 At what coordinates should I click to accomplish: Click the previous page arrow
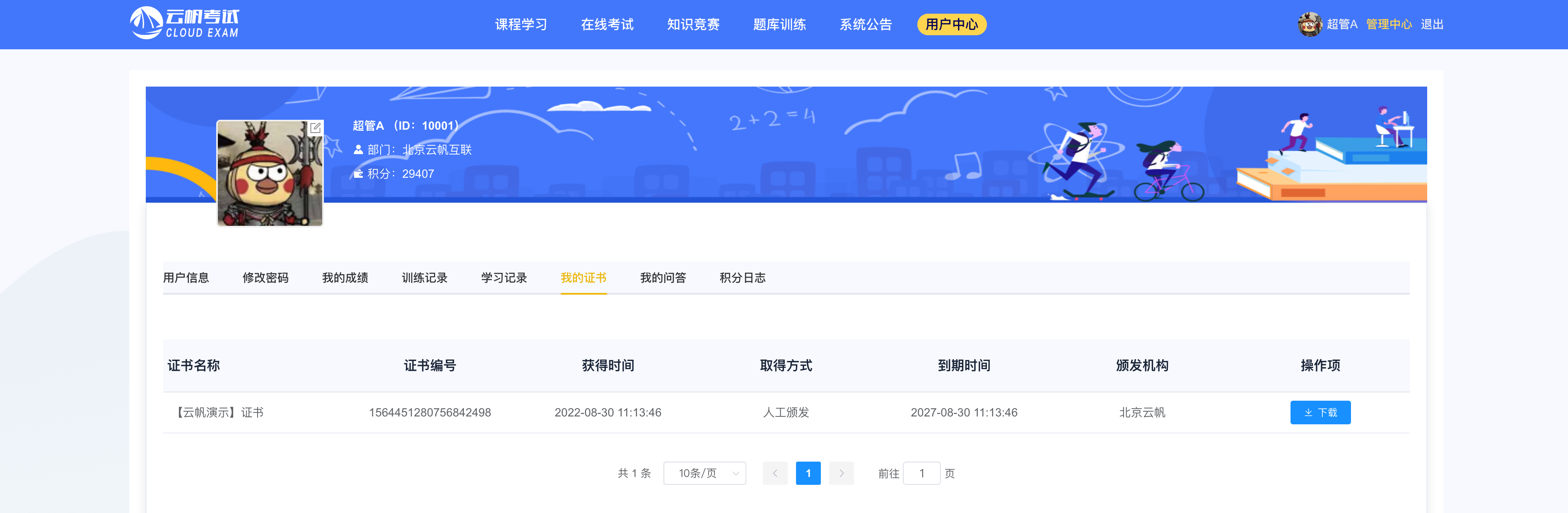(775, 473)
